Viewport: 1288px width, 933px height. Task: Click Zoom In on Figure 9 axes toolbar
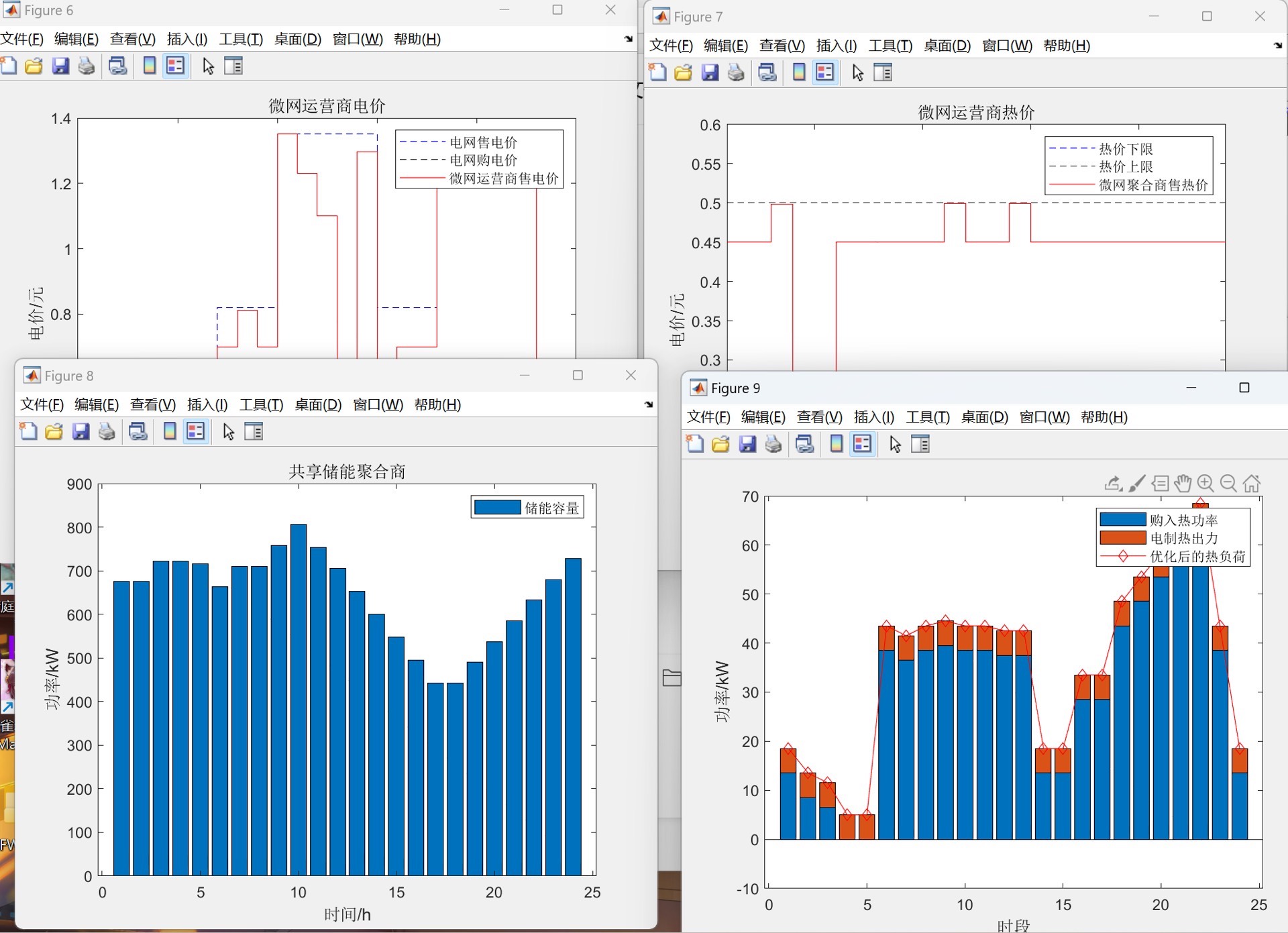1205,483
